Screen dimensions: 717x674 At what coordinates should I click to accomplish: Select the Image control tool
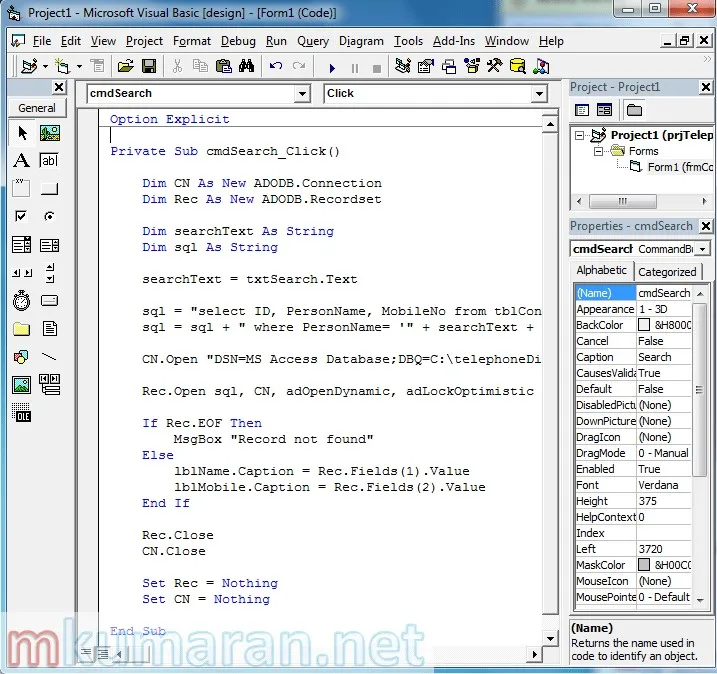tap(21, 385)
